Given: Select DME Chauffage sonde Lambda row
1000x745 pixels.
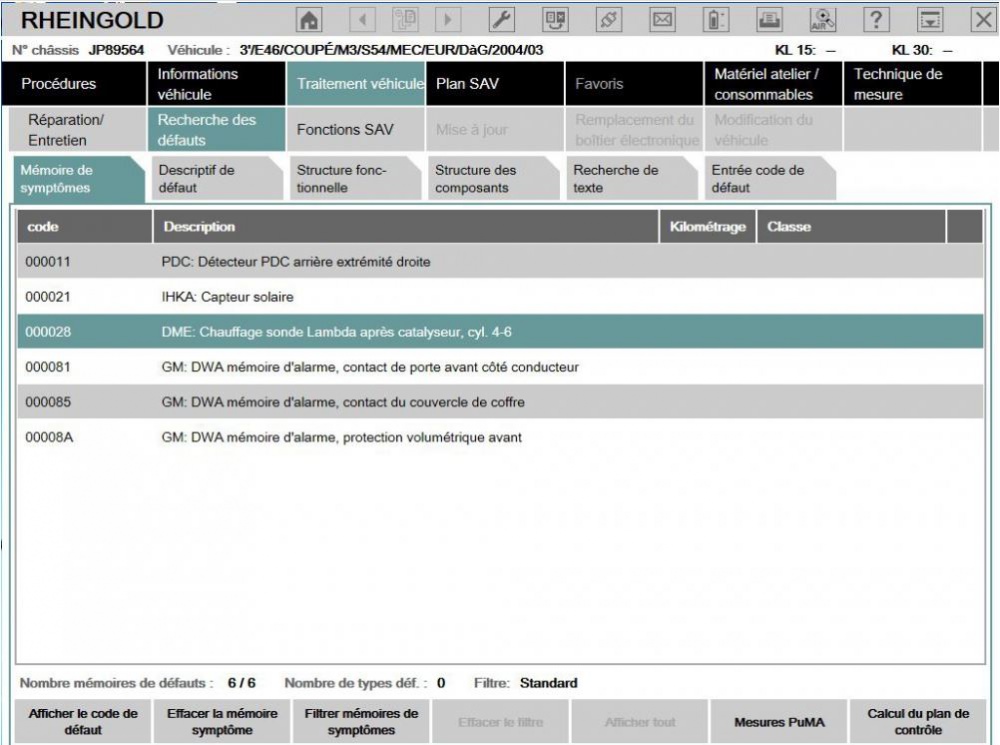Looking at the screenshot, I should click(500, 332).
